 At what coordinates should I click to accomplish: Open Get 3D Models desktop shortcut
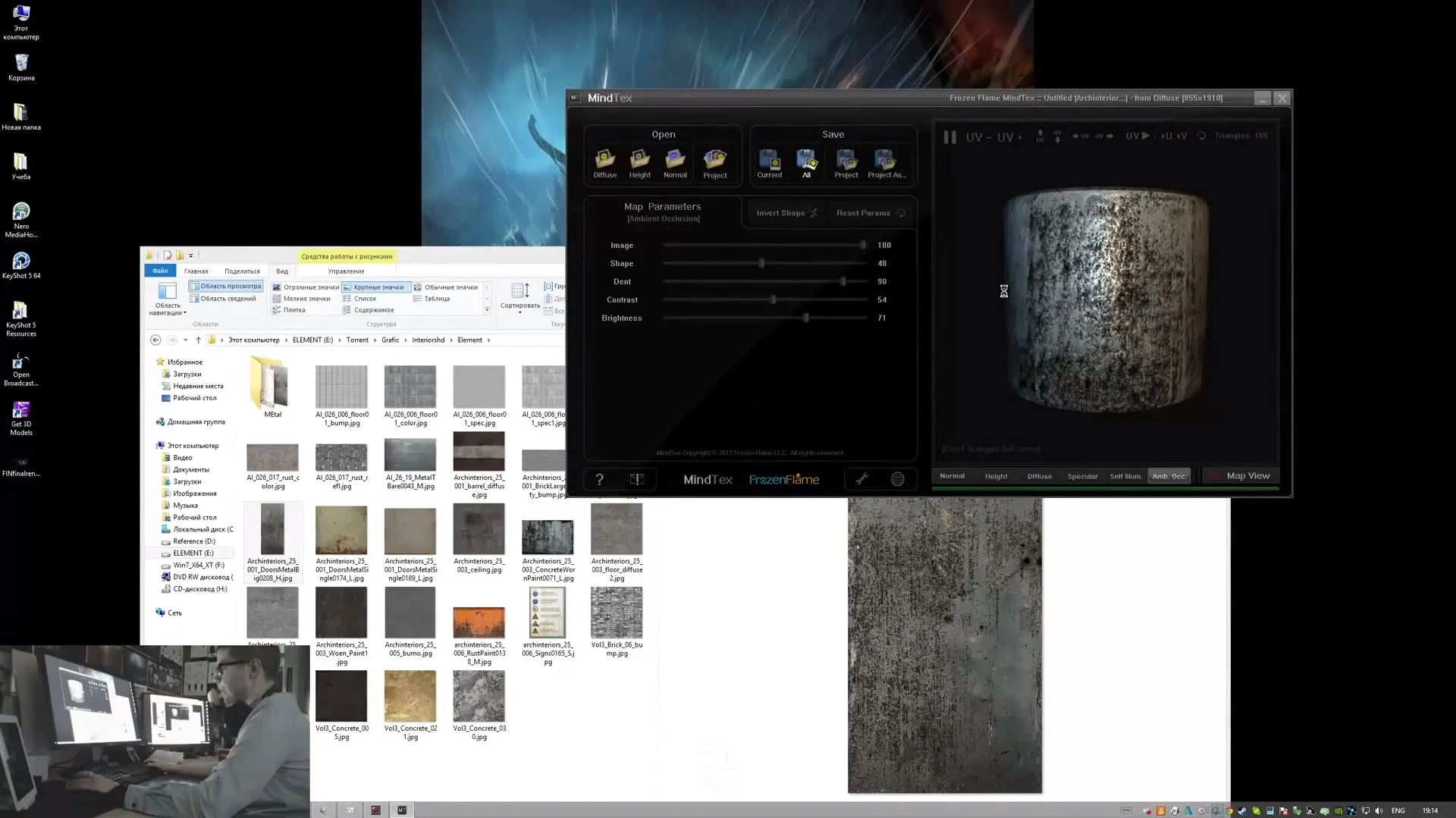click(x=21, y=418)
